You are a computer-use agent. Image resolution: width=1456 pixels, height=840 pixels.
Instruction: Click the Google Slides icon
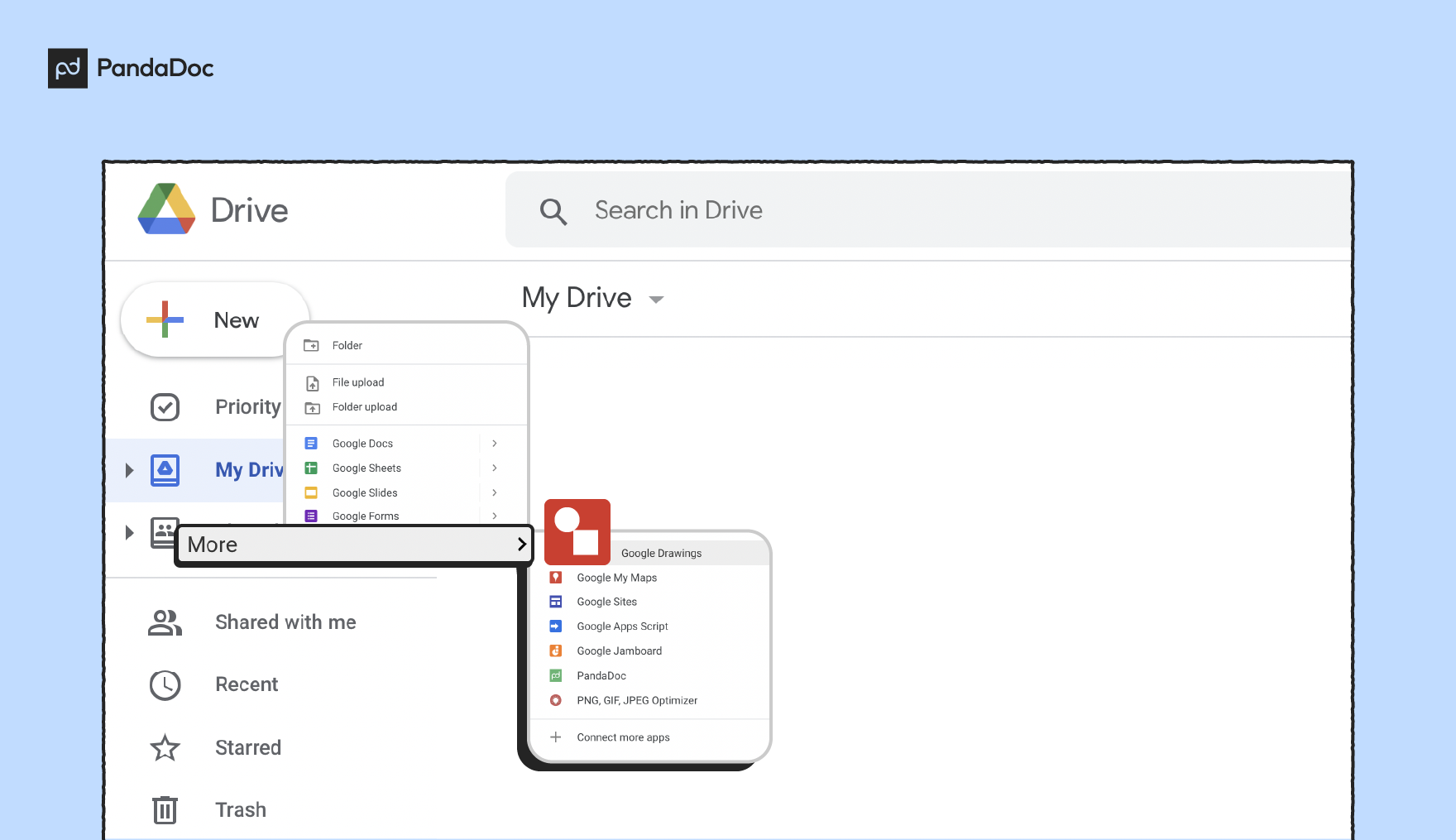(311, 492)
